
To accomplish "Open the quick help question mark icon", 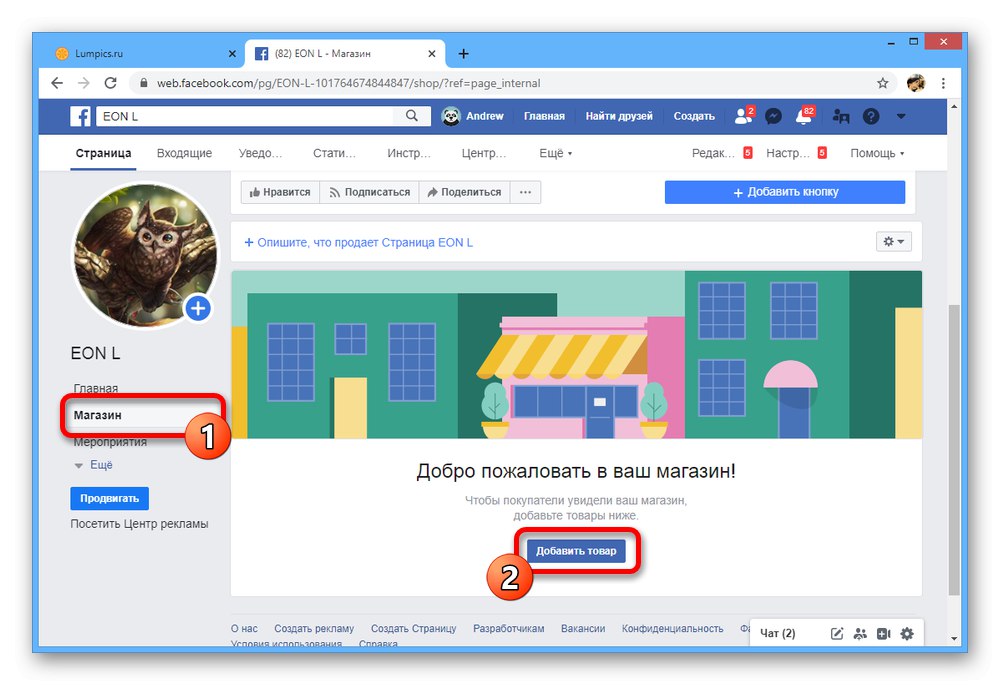I will [871, 116].
